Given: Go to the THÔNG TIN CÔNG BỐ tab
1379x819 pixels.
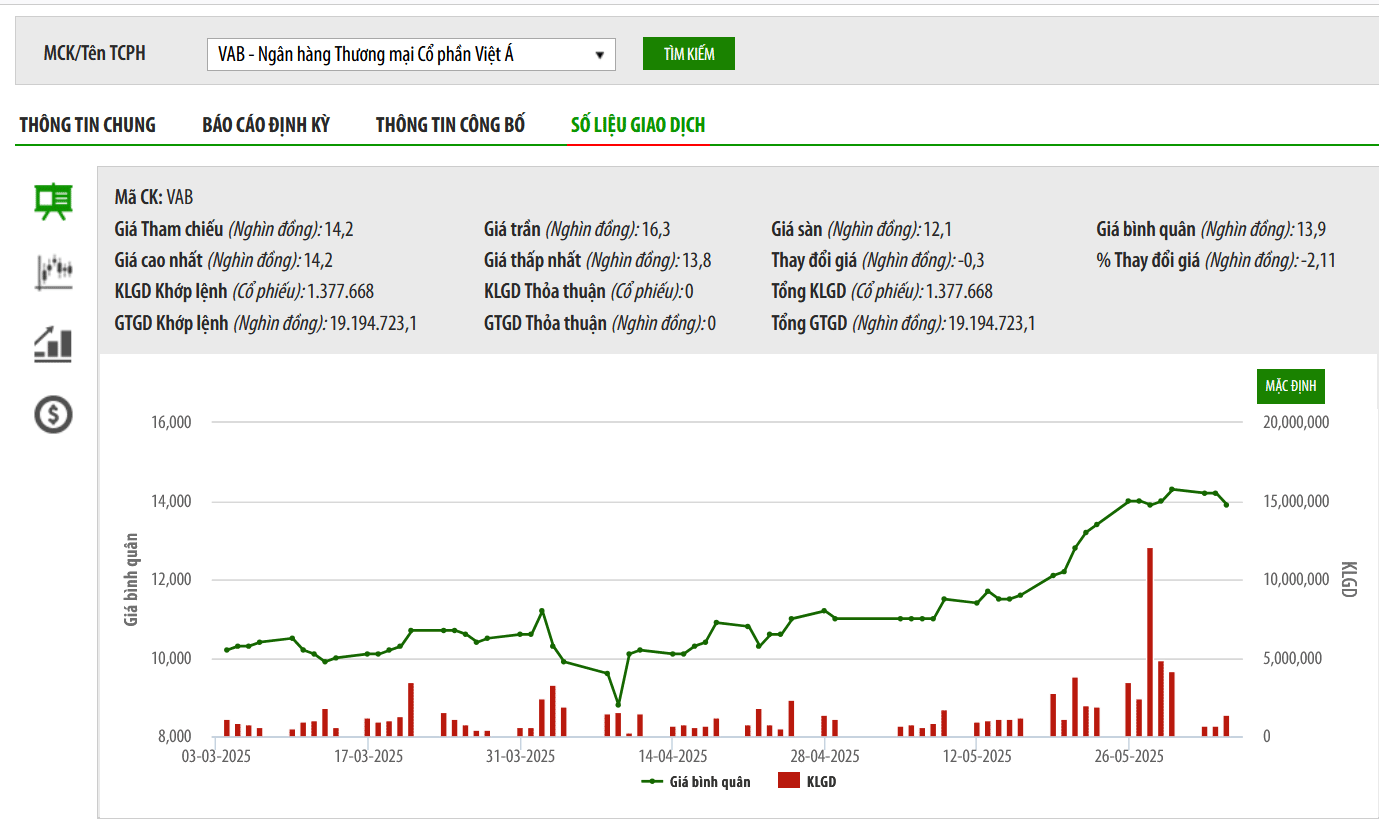Looking at the screenshot, I should (x=450, y=125).
